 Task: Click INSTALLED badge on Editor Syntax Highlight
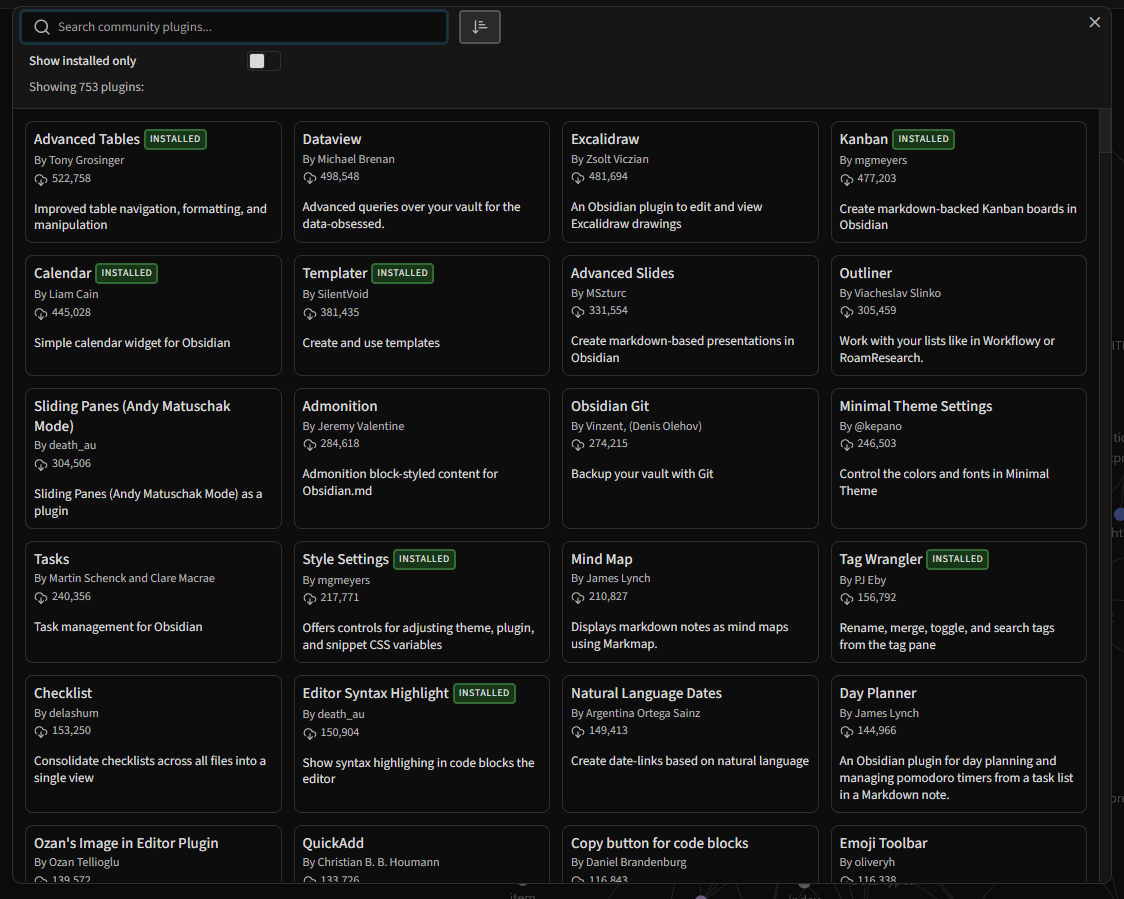(484, 693)
